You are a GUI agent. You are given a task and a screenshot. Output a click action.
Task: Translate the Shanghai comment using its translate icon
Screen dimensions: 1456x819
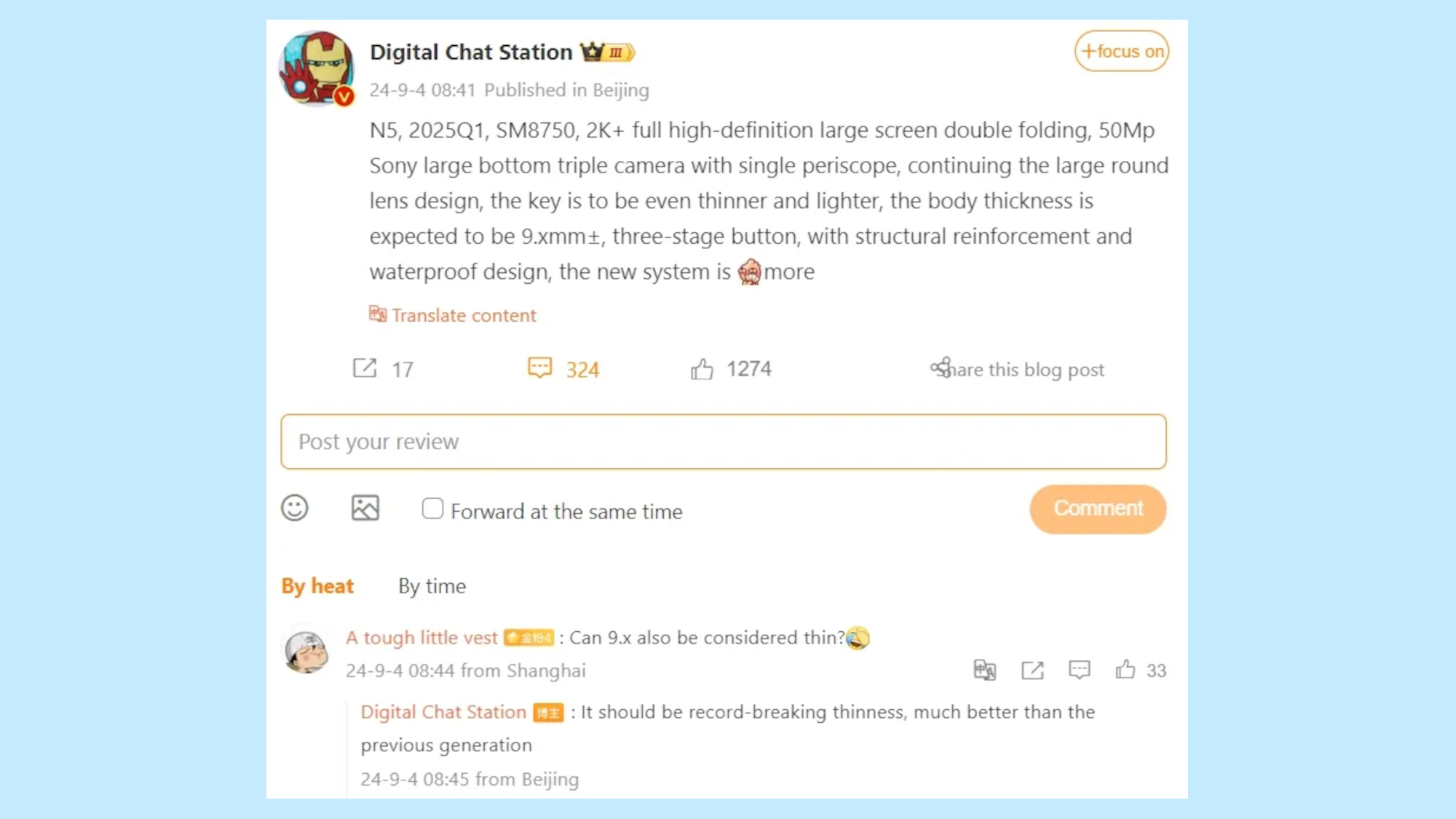coord(984,670)
